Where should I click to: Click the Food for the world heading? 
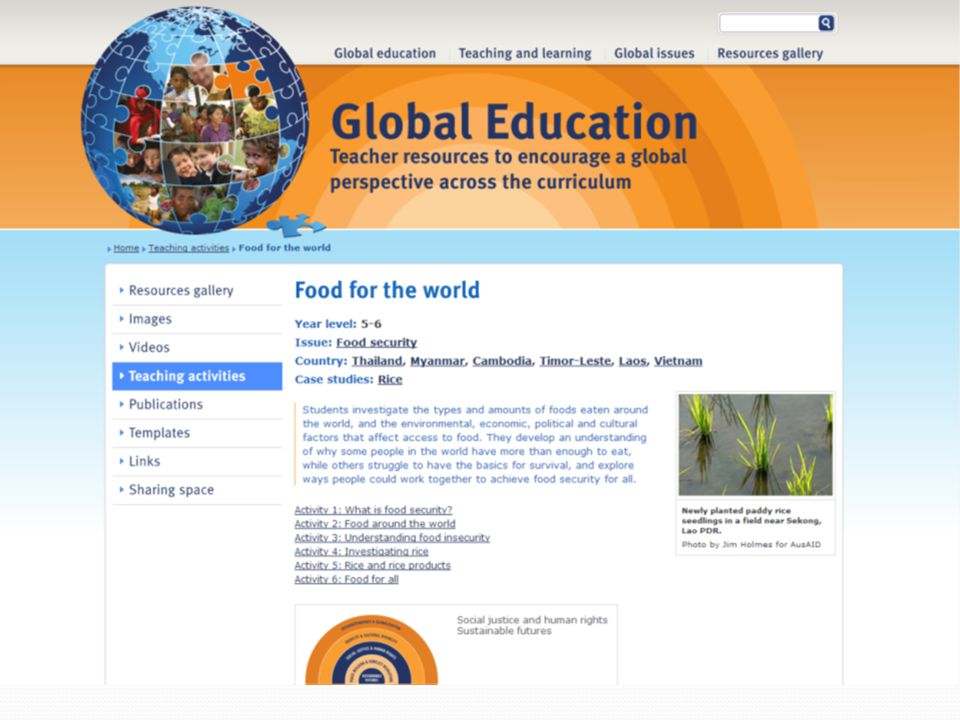[387, 290]
